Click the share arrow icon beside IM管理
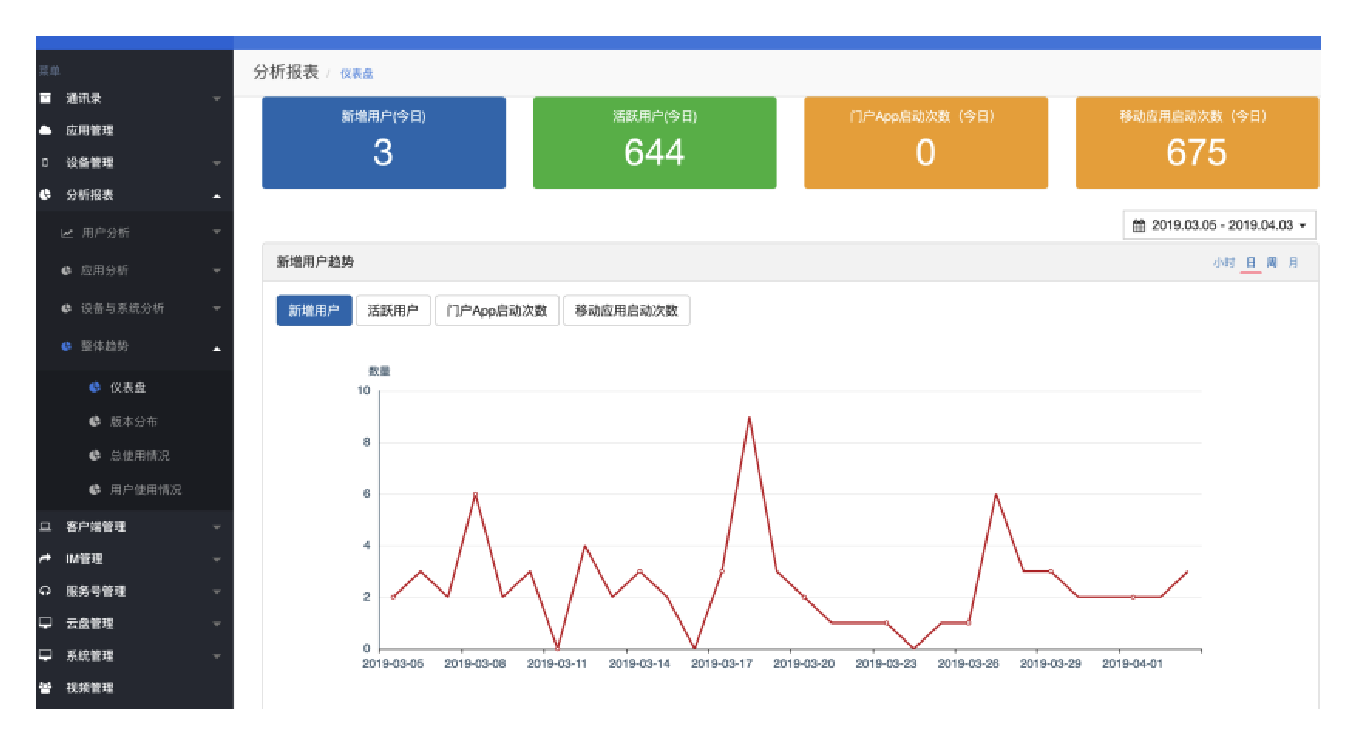 45,559
